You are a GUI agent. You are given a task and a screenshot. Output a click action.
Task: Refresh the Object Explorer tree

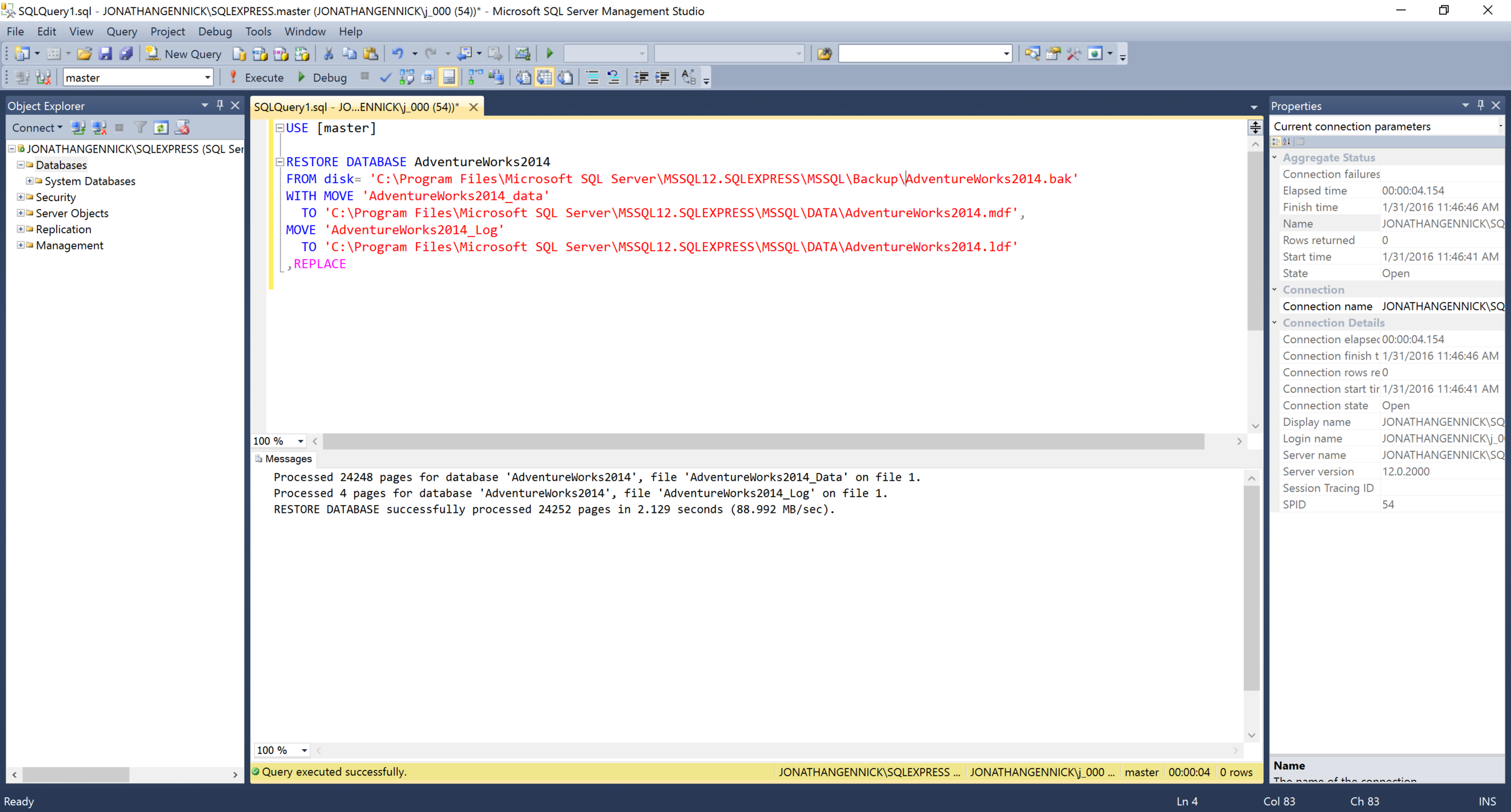click(161, 127)
